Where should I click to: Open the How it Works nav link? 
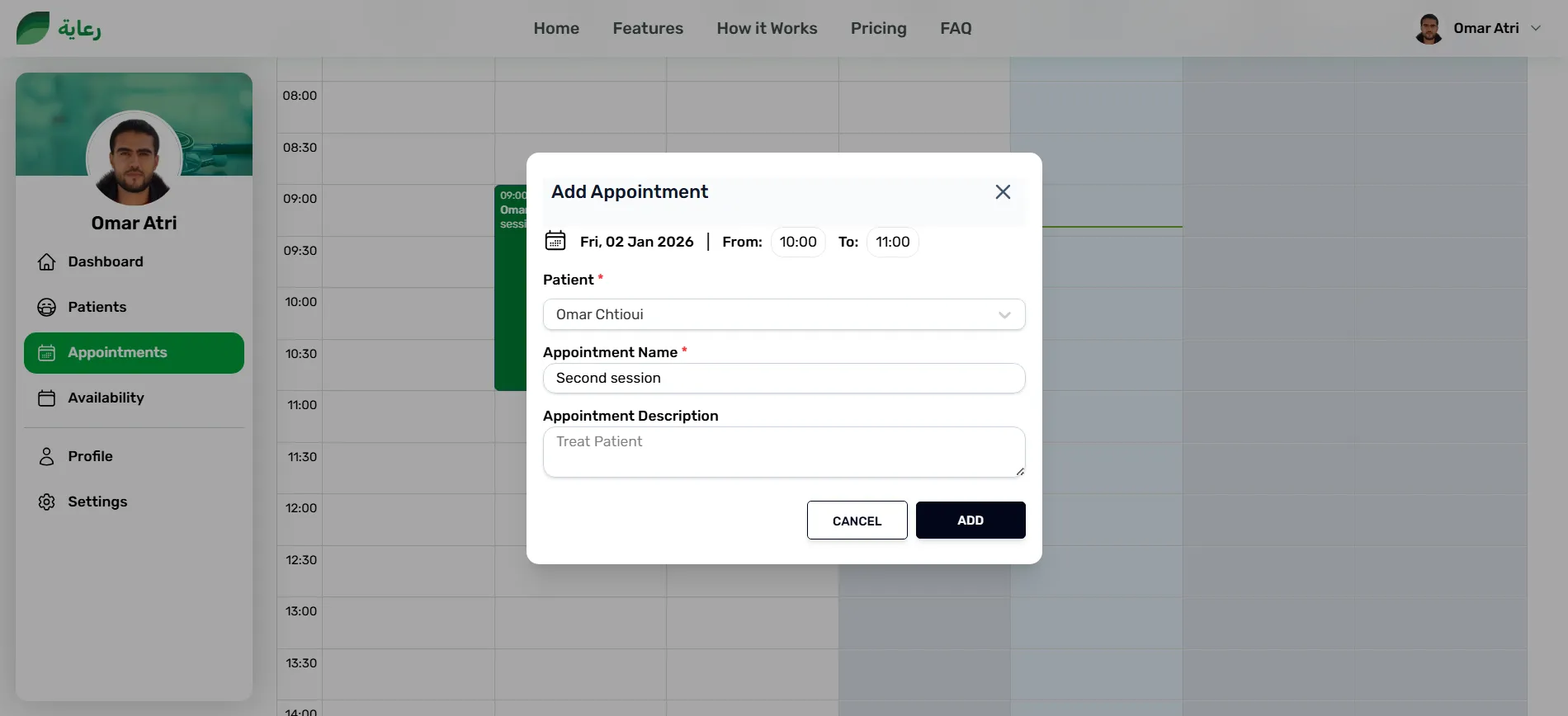tap(767, 28)
